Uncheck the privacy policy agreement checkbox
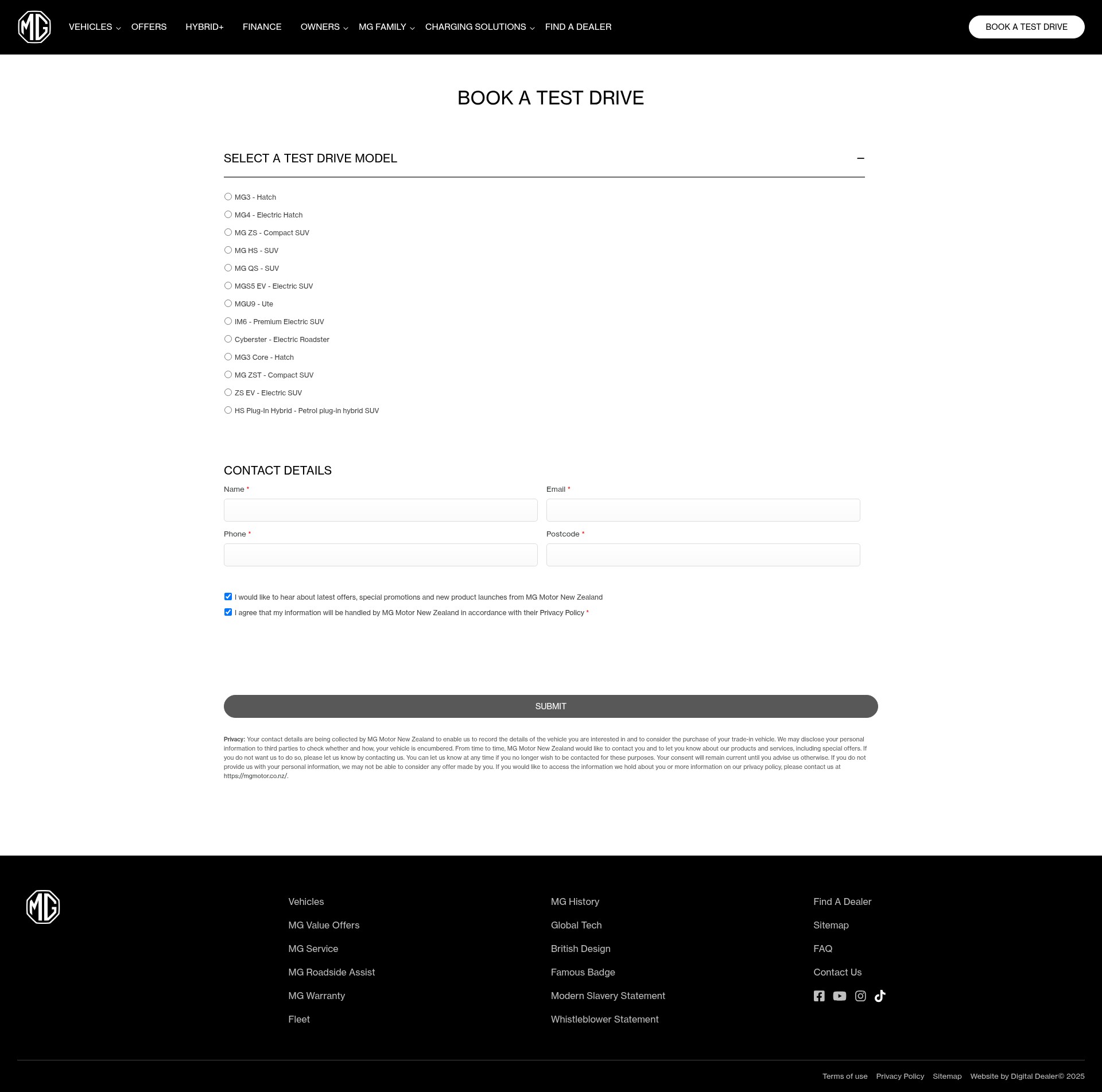1102x1092 pixels. pyautogui.click(x=228, y=612)
